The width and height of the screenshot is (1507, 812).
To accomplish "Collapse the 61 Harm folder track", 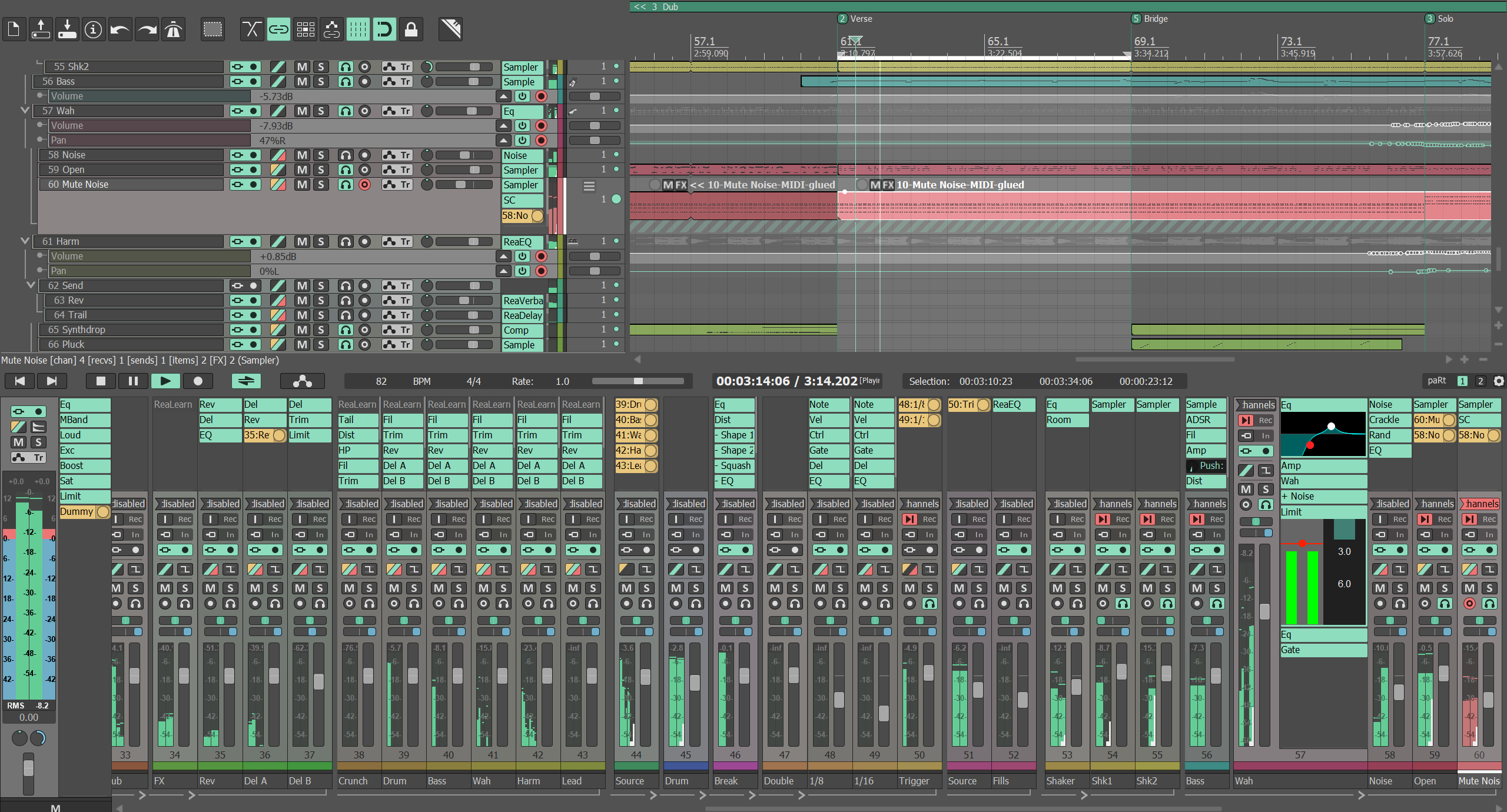I will point(24,241).
